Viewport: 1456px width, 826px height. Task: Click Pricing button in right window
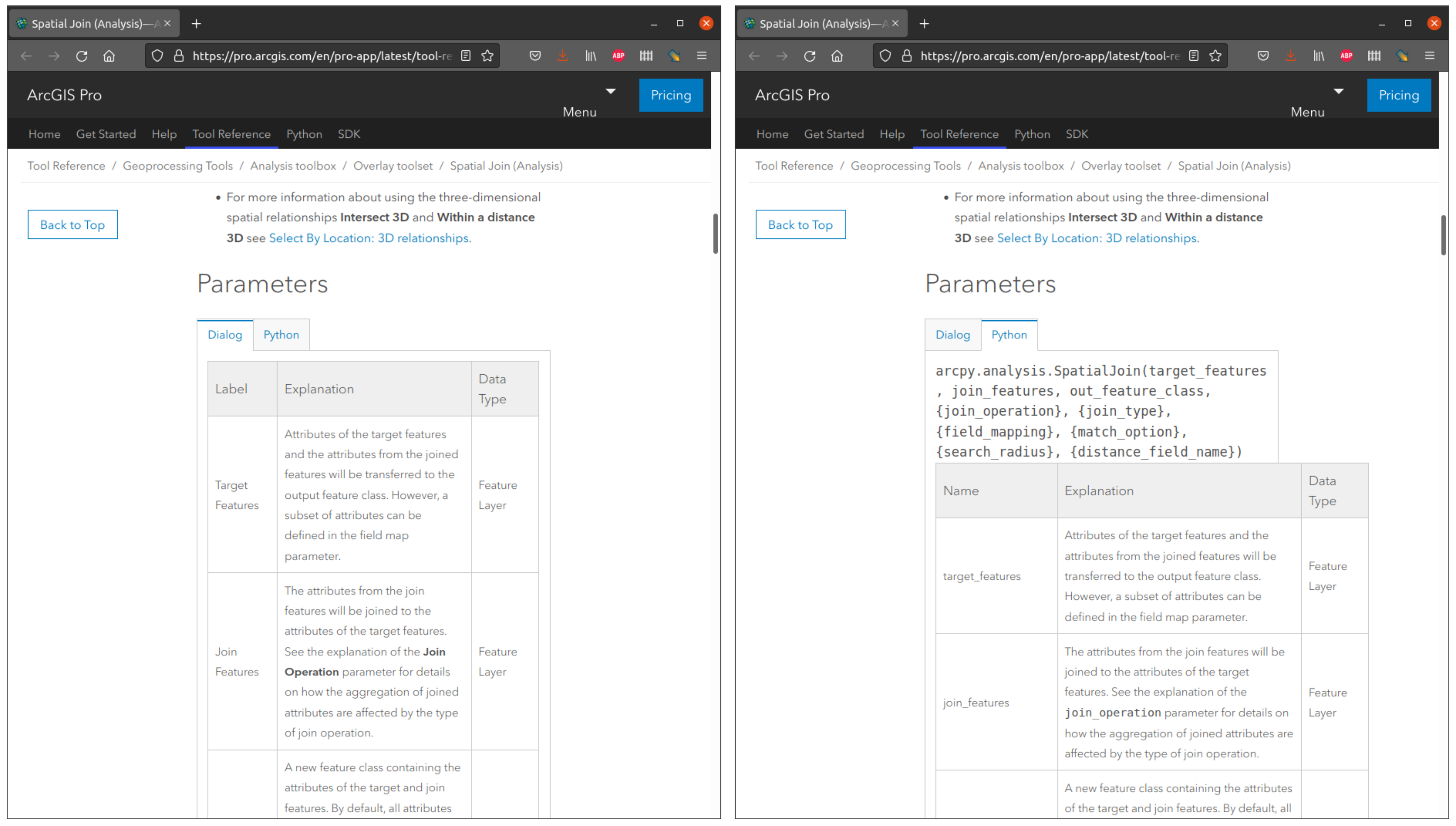[x=1399, y=95]
